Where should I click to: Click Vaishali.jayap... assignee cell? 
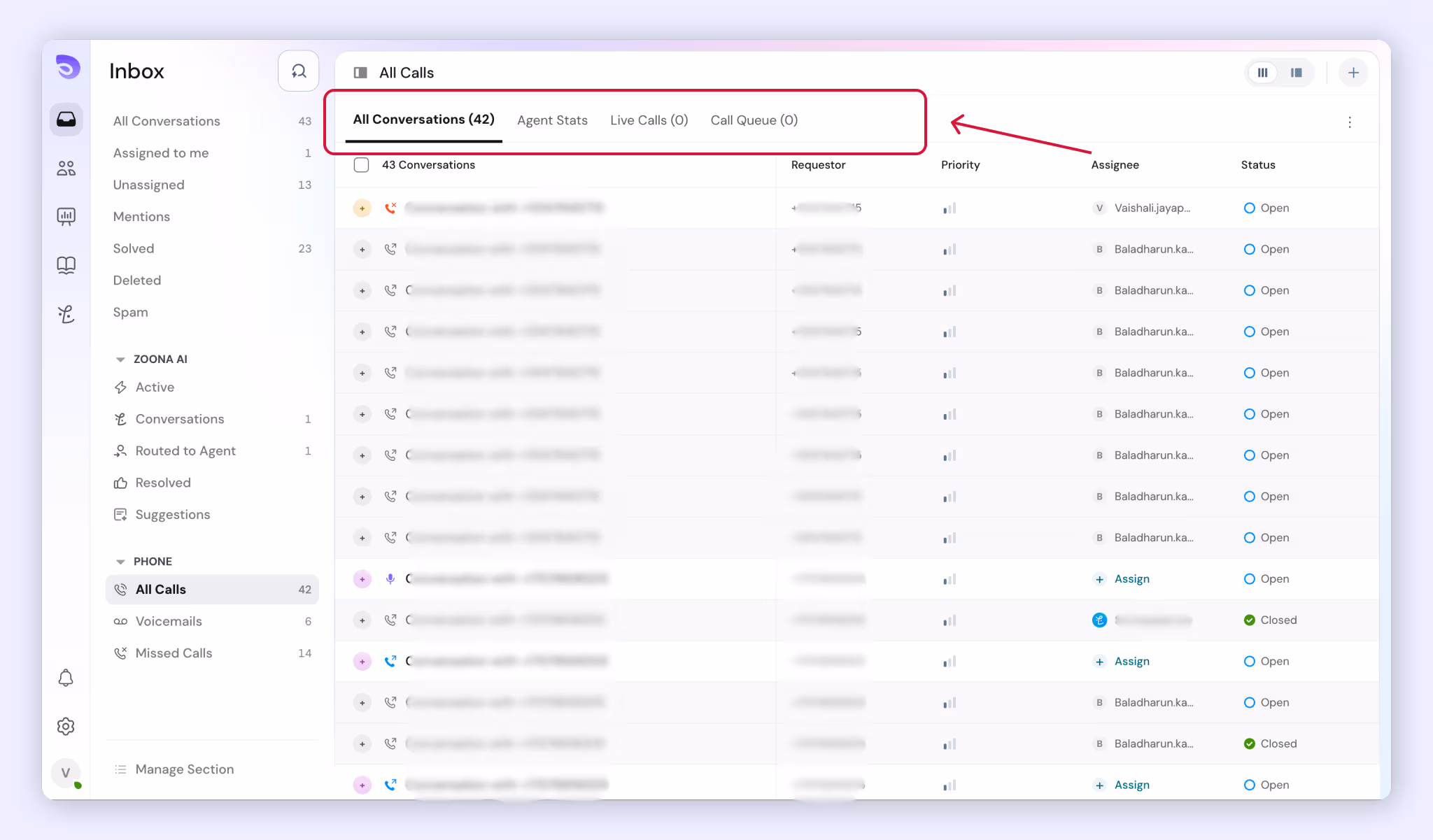tap(1142, 208)
